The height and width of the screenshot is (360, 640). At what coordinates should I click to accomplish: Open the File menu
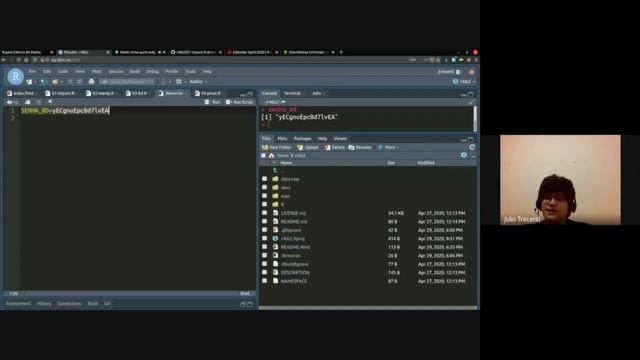click(x=32, y=71)
